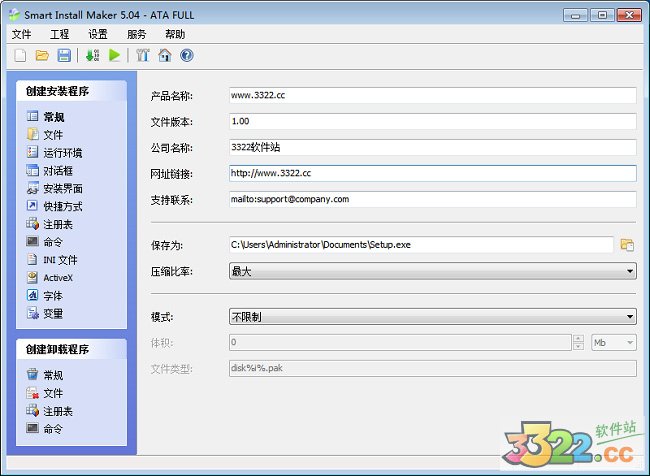Select 文件 under 创建卸载程序
The height and width of the screenshot is (476, 650).
pos(53,393)
